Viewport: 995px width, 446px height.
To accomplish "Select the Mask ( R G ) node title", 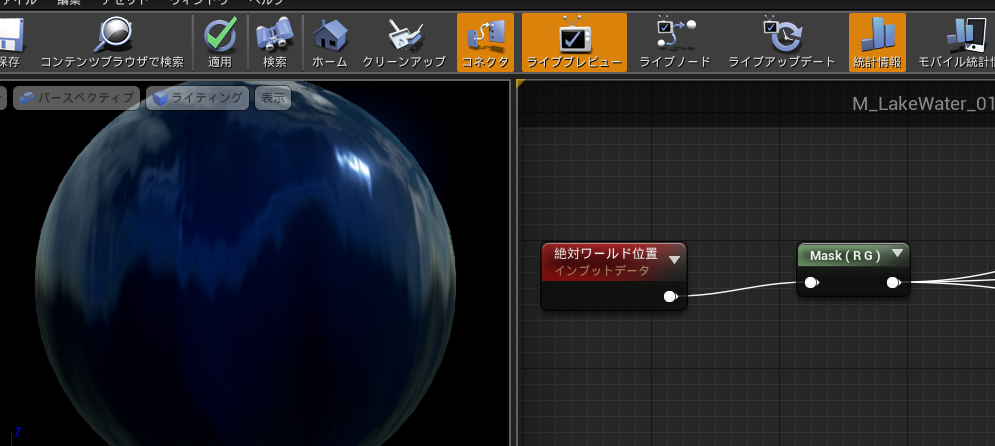I will tap(845, 256).
